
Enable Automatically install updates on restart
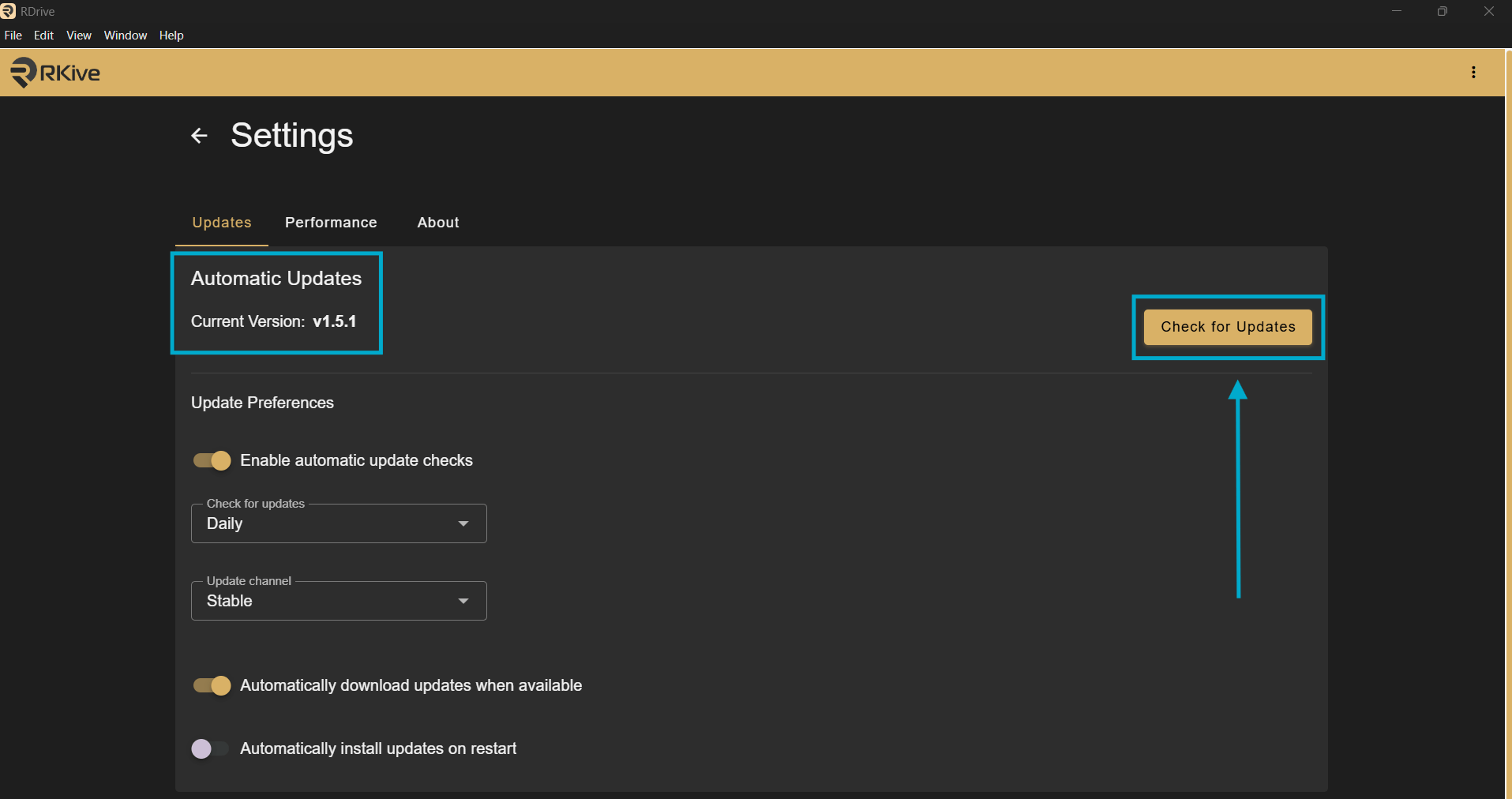[x=210, y=748]
